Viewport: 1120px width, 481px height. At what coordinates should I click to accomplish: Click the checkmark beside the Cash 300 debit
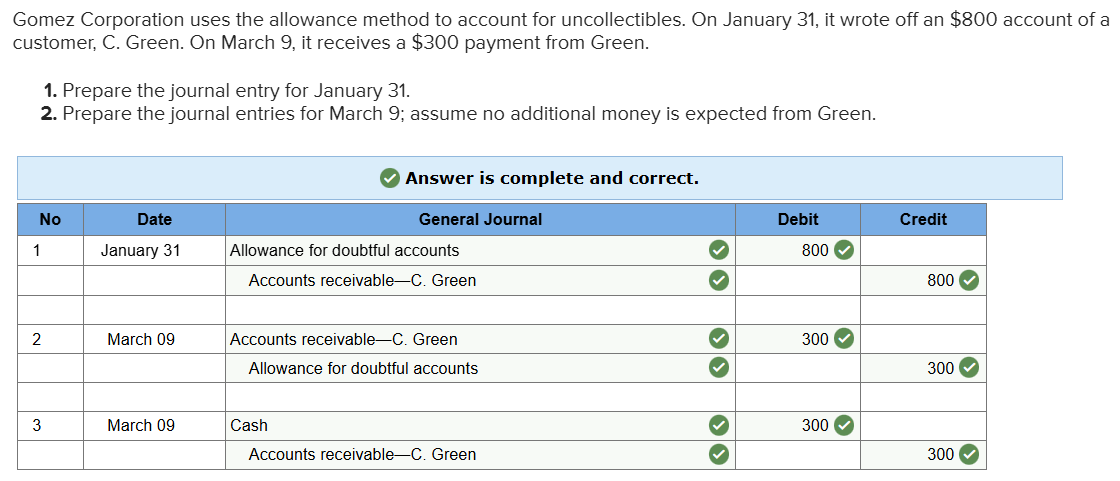click(x=845, y=425)
